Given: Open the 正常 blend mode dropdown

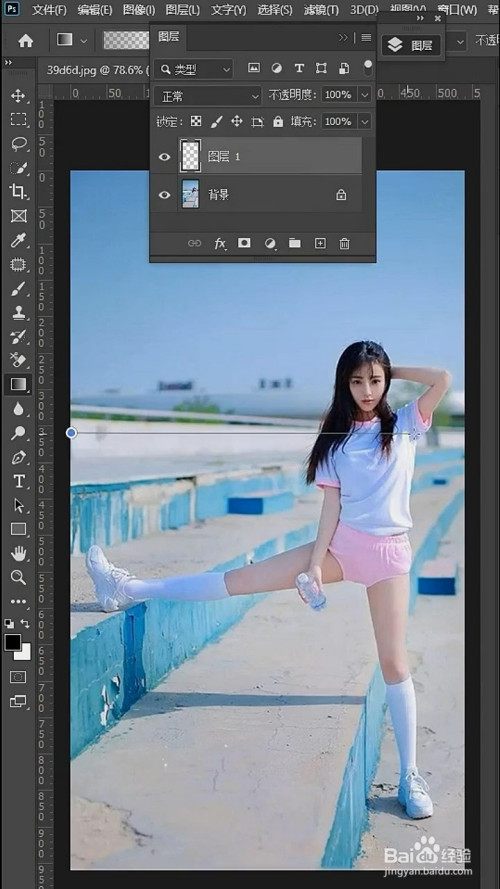Looking at the screenshot, I should point(207,96).
